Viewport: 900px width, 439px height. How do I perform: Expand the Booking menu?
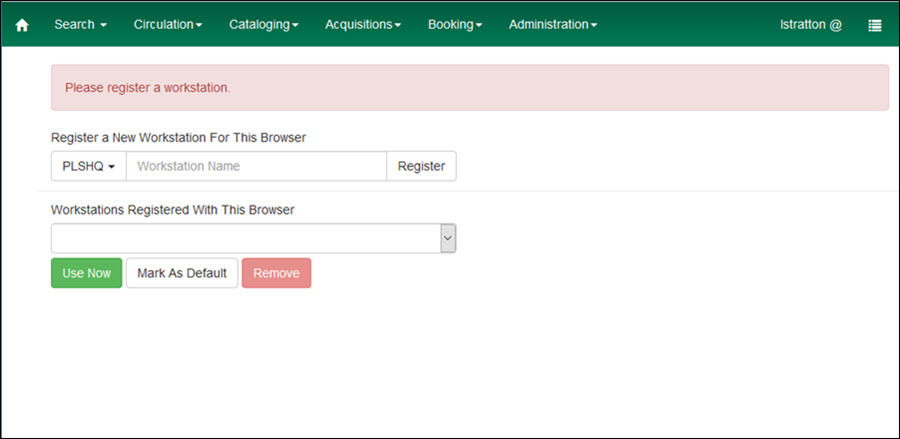(455, 25)
